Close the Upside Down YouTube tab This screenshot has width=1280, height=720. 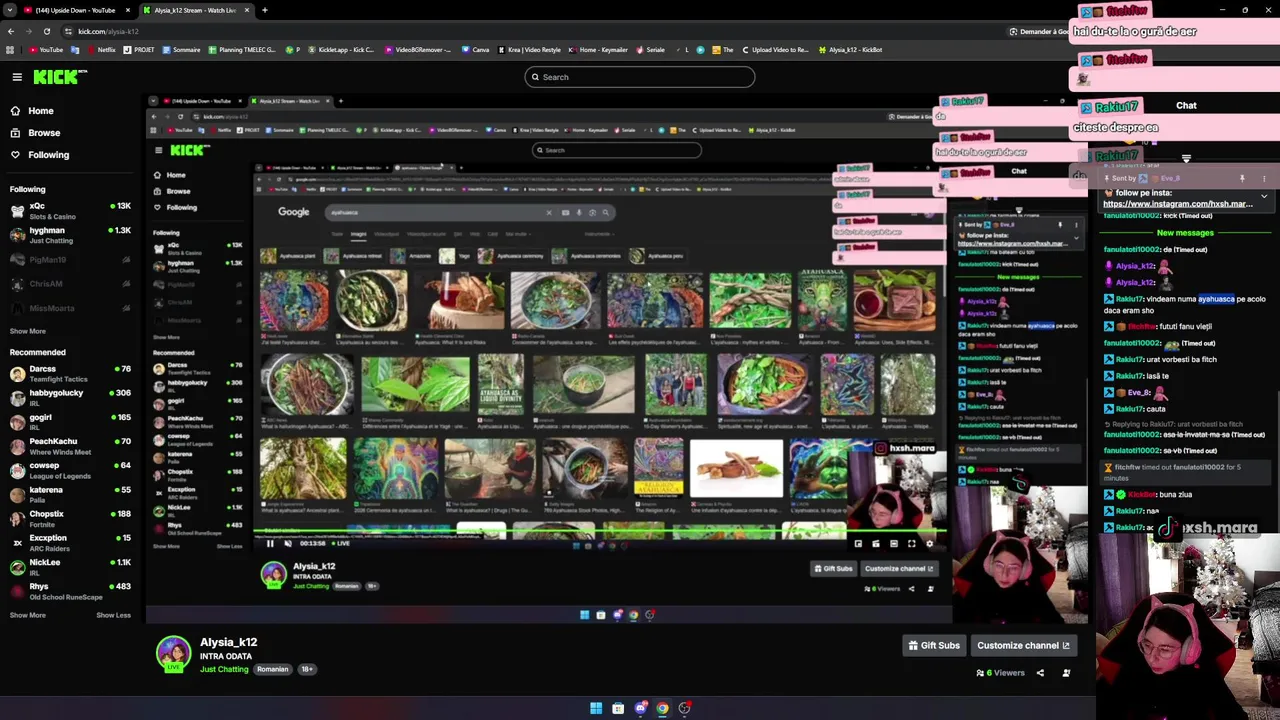[128, 10]
